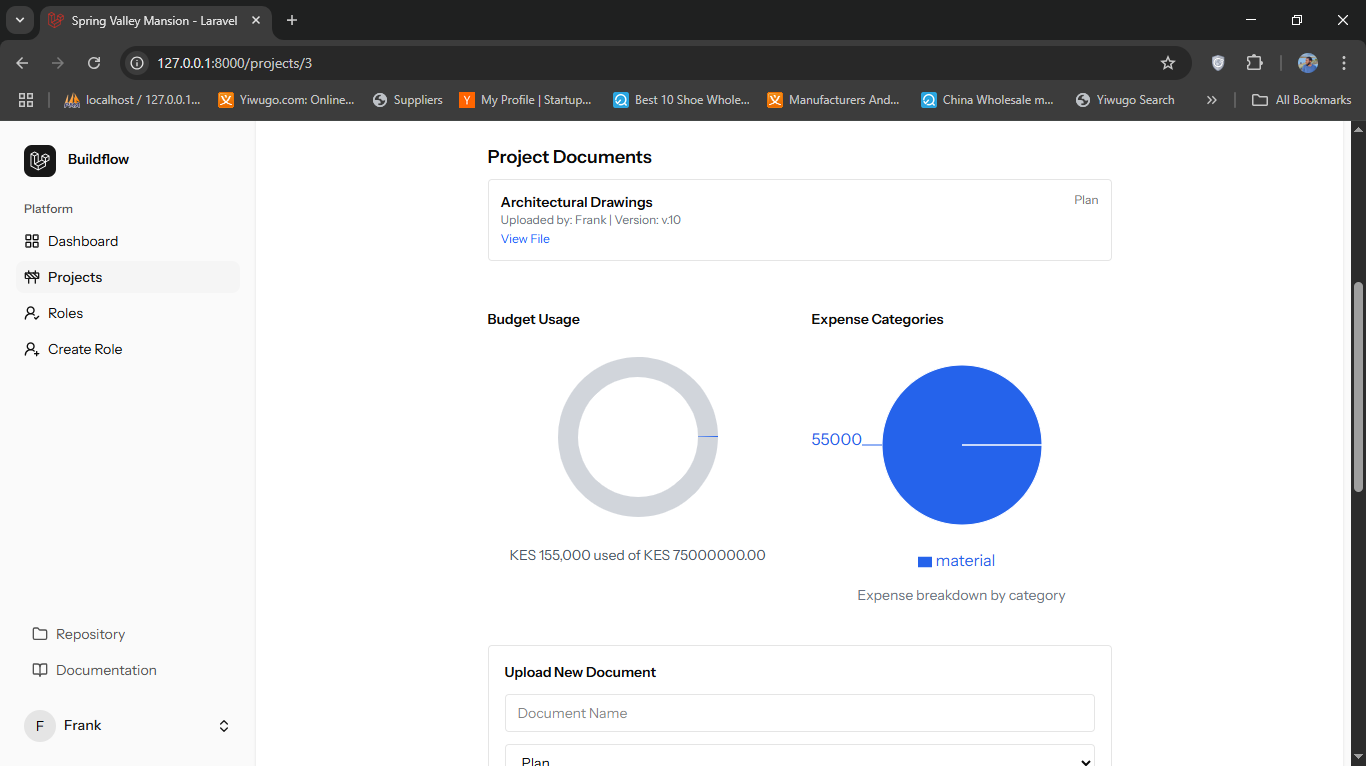Image resolution: width=1366 pixels, height=766 pixels.
Task: Open the China Wholesale bookmark
Action: coord(988,100)
